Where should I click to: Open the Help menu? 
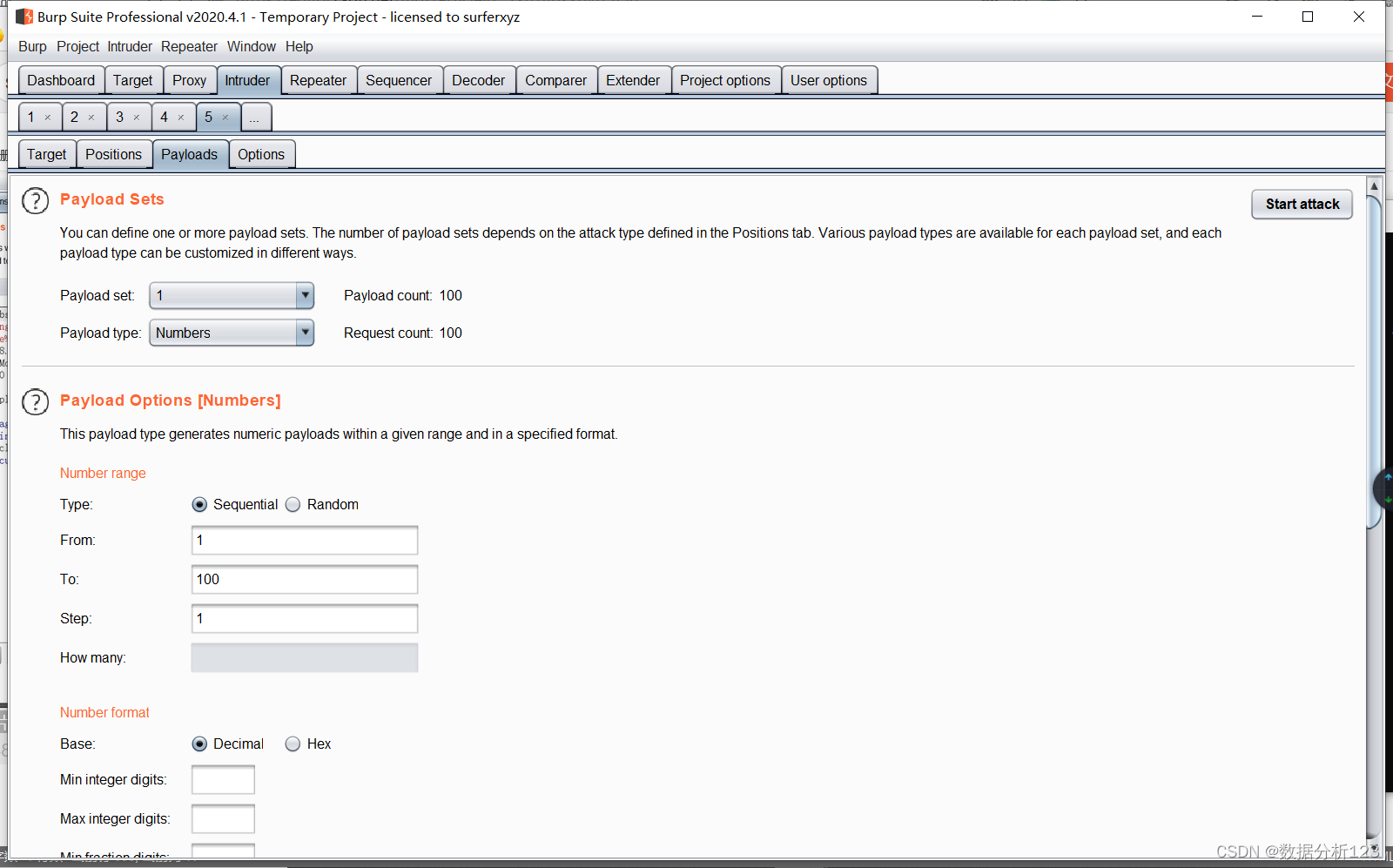coord(299,47)
